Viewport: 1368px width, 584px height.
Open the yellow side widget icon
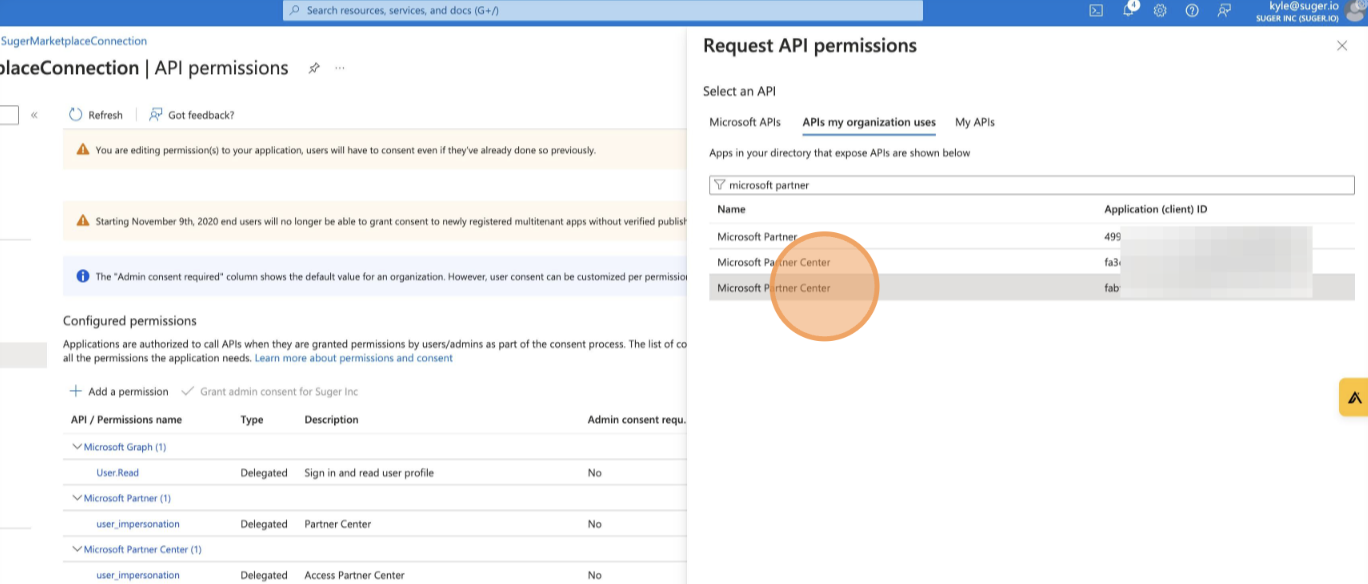[1354, 397]
